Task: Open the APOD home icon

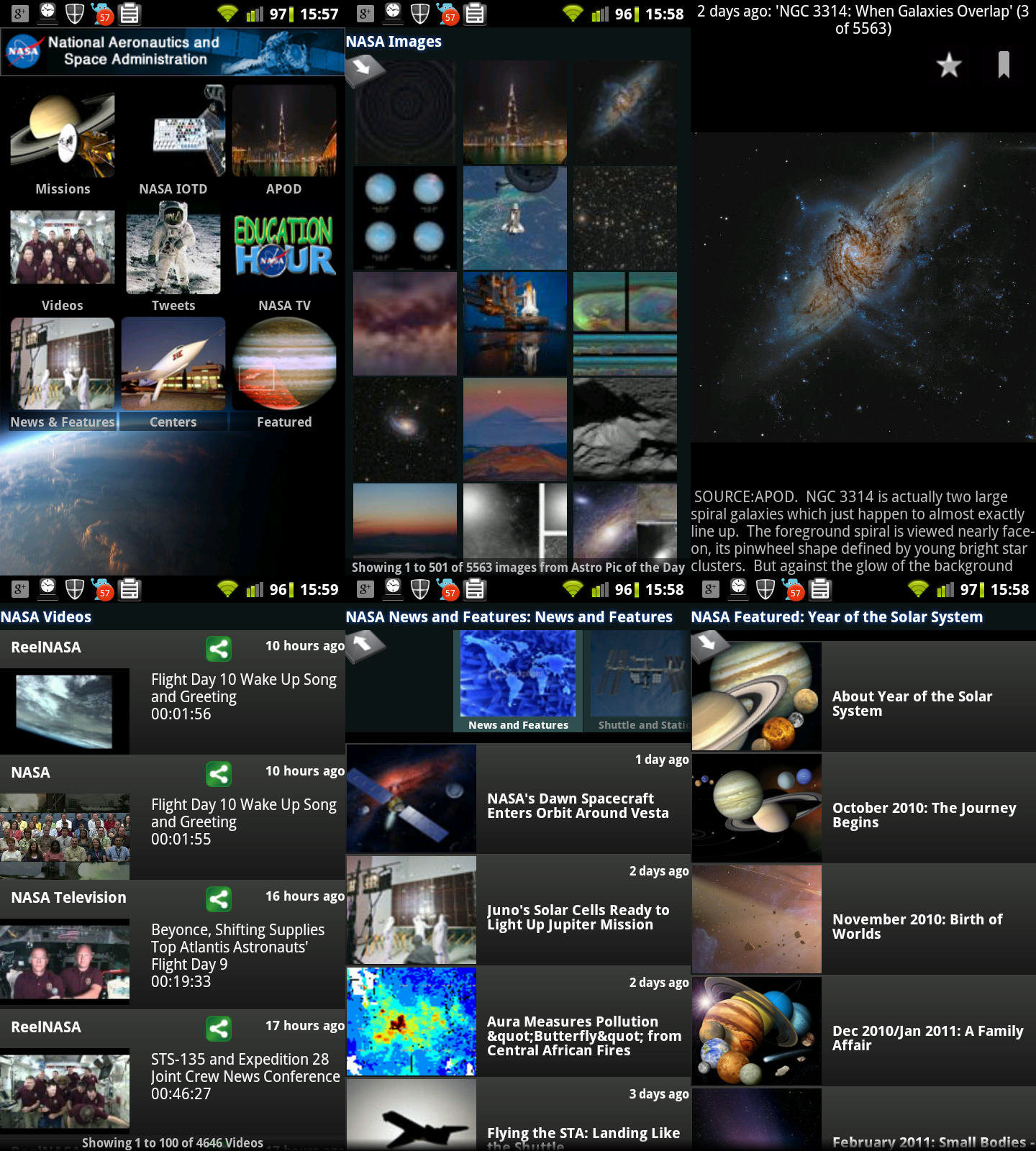Action: click(x=284, y=131)
